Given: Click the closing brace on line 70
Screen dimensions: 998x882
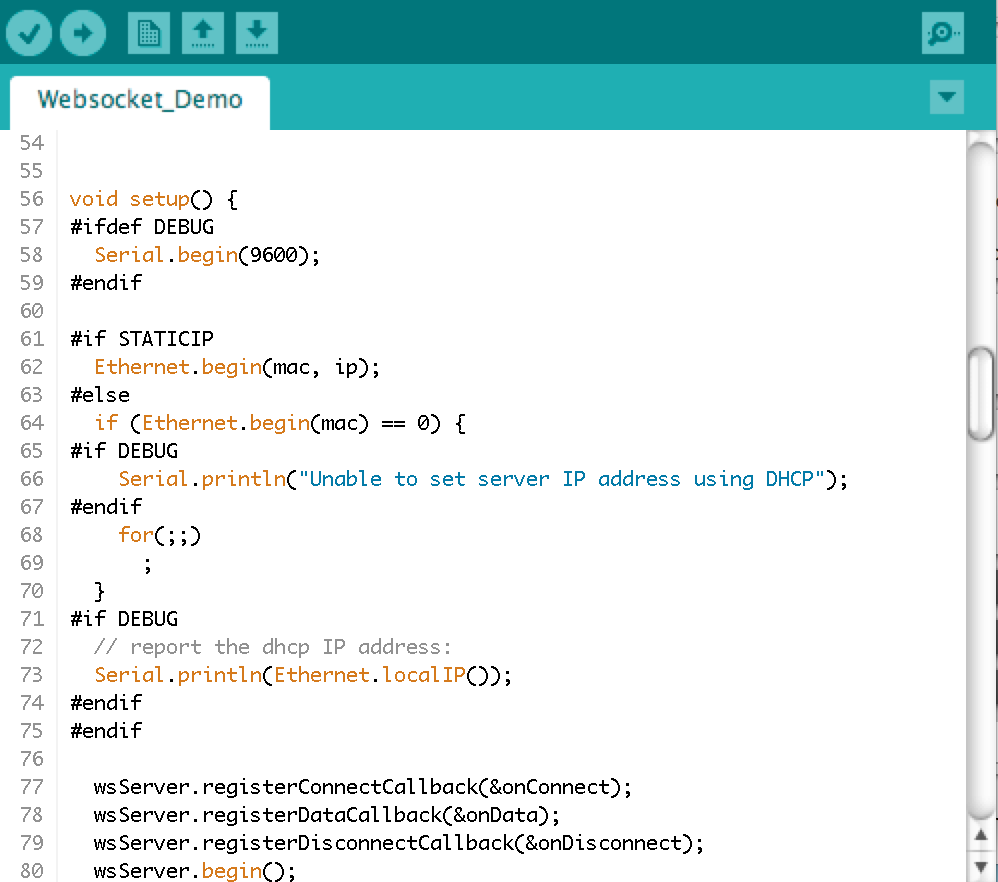Looking at the screenshot, I should pyautogui.click(x=99, y=591).
